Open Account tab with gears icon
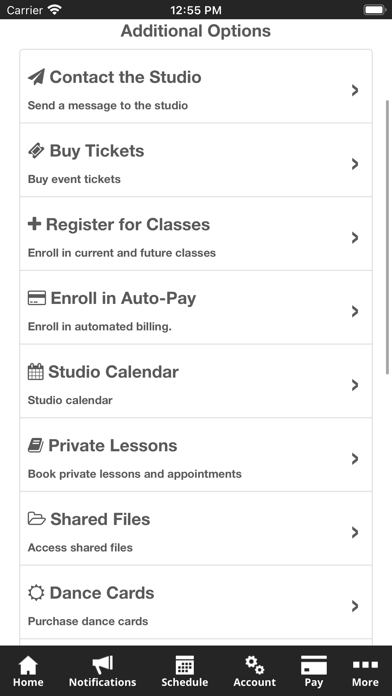This screenshot has width=392, height=696. [x=254, y=671]
